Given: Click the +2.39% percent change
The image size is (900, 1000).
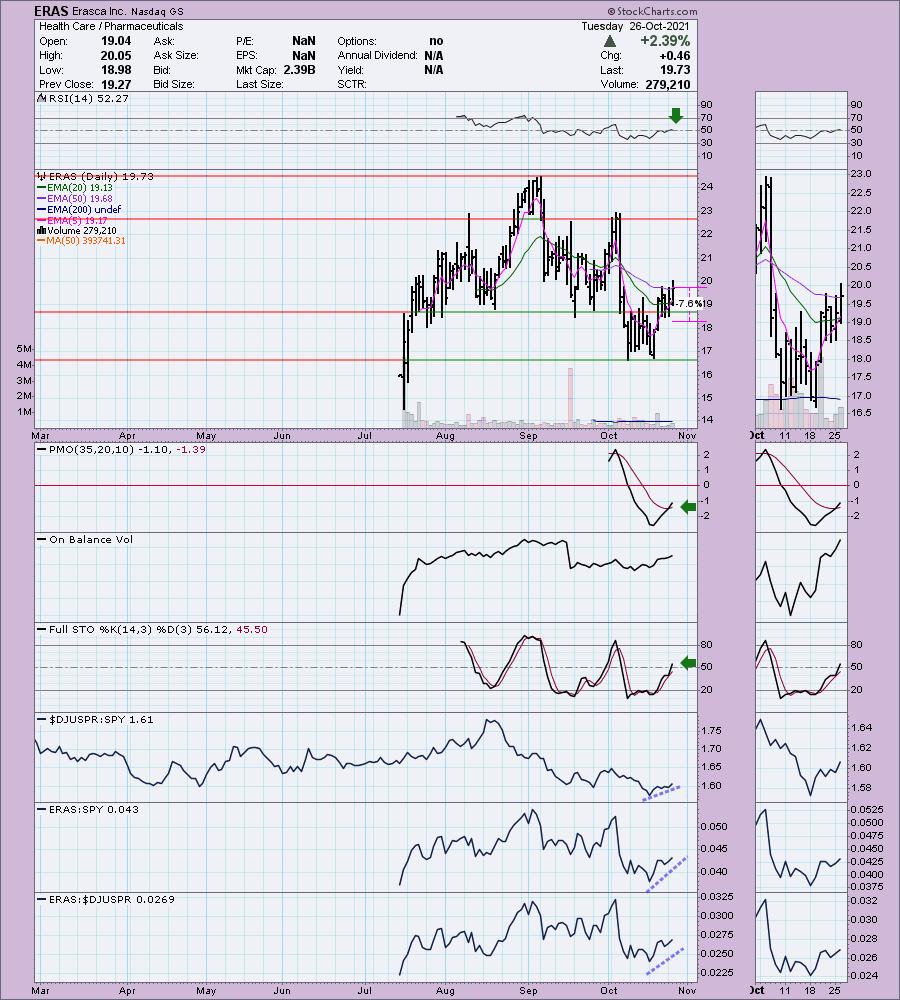Looking at the screenshot, I should click(x=665, y=41).
